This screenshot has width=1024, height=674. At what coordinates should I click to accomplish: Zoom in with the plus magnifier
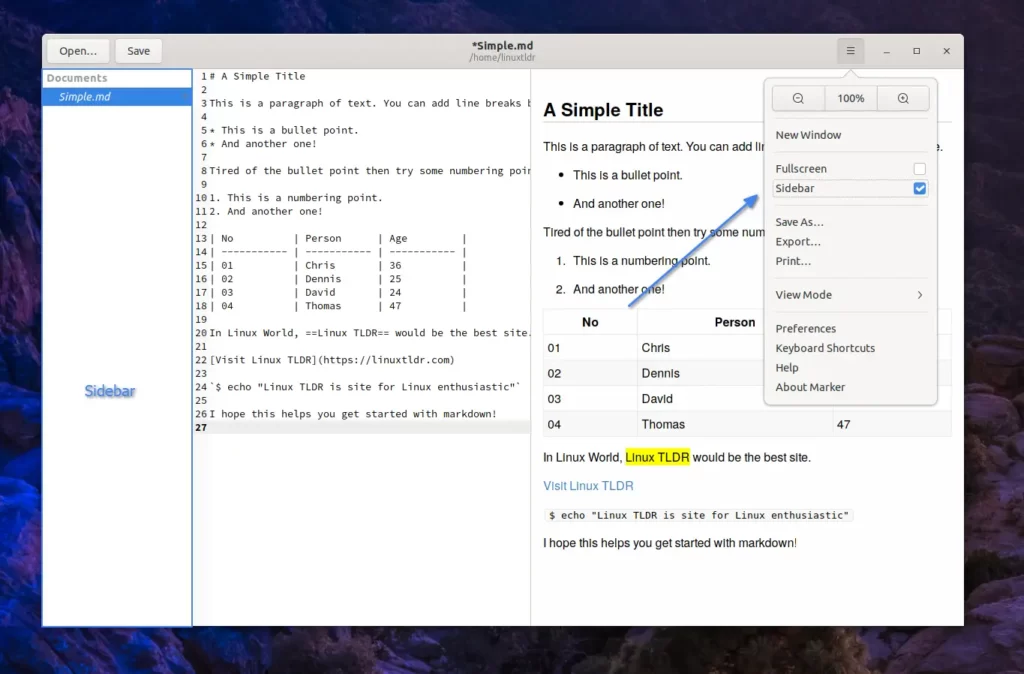click(x=903, y=99)
